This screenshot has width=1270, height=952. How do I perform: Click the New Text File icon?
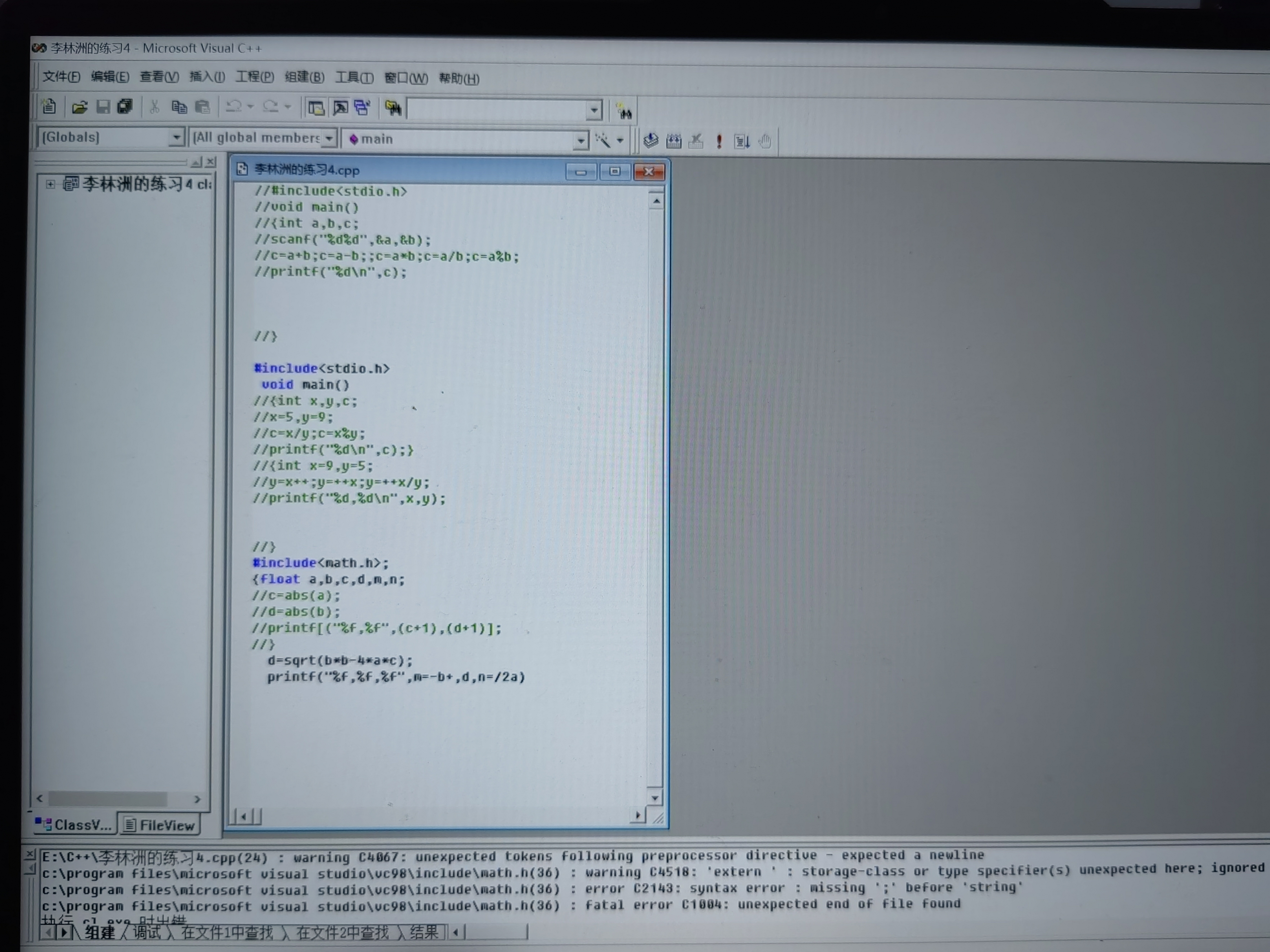click(49, 106)
